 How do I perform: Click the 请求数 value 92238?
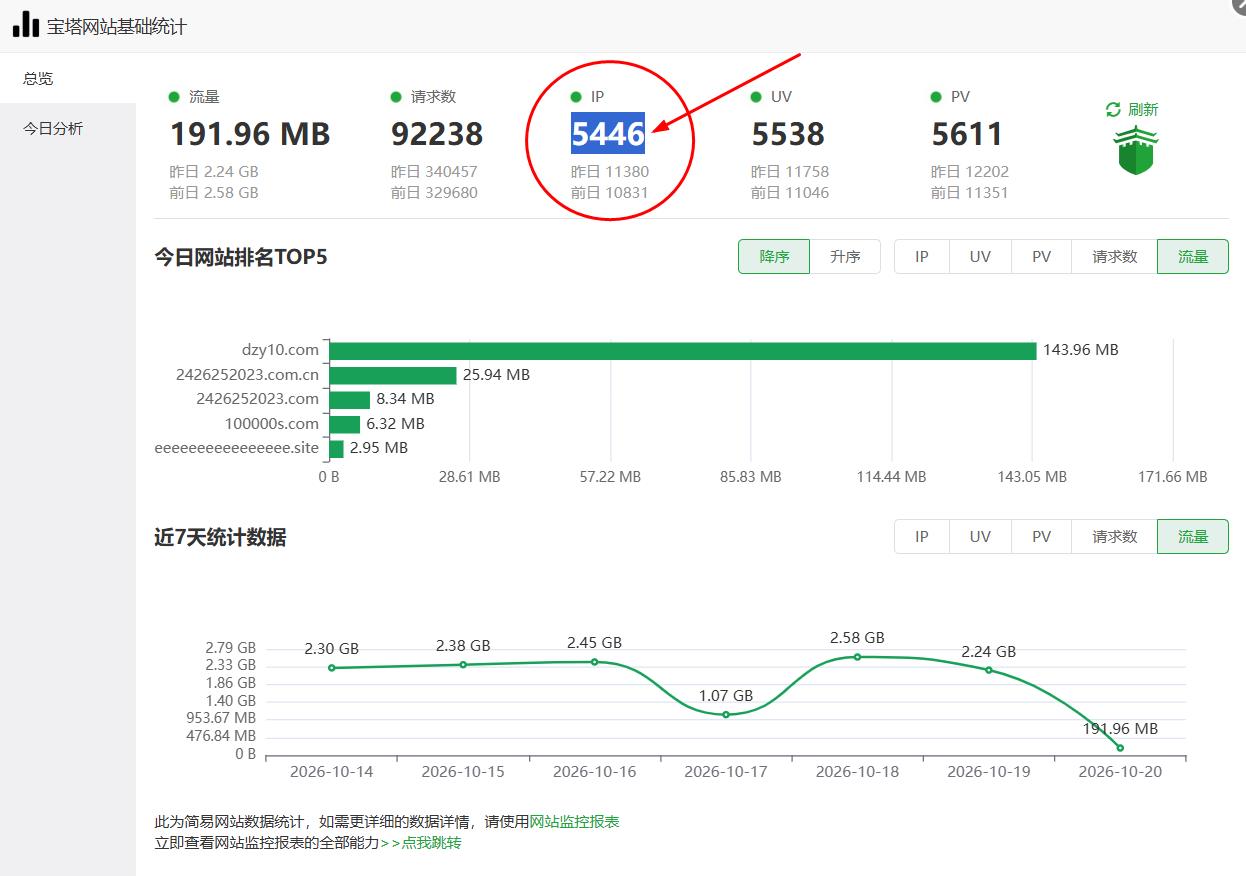tap(437, 133)
